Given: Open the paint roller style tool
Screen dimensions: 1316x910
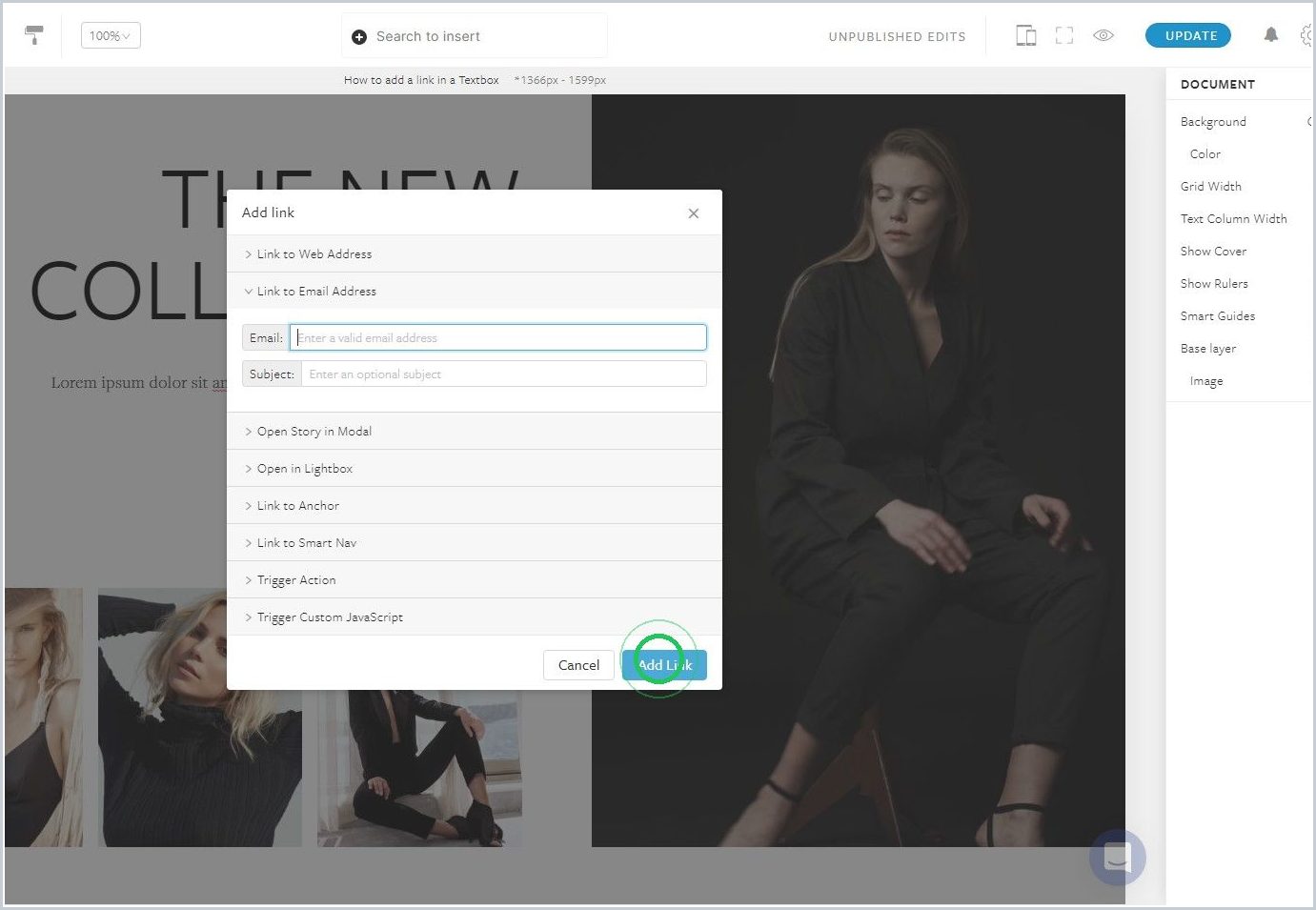Looking at the screenshot, I should click(x=34, y=35).
